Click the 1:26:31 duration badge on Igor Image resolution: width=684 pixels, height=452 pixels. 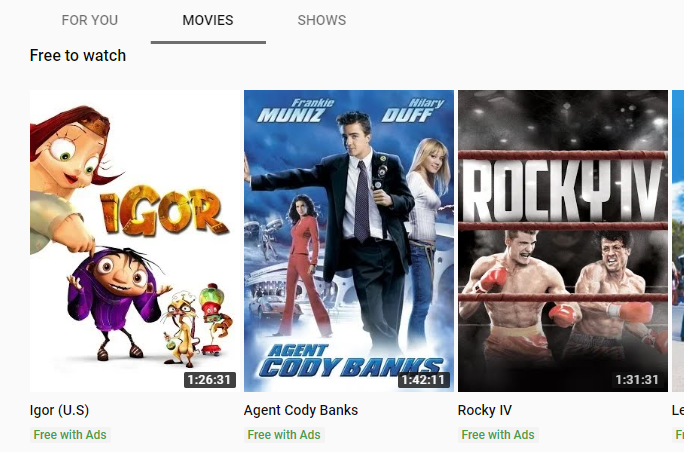tap(209, 380)
